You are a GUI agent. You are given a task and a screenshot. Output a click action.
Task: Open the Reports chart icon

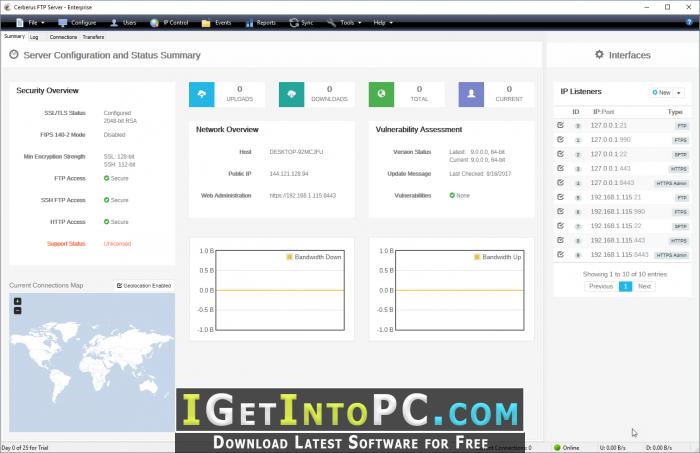[250, 23]
